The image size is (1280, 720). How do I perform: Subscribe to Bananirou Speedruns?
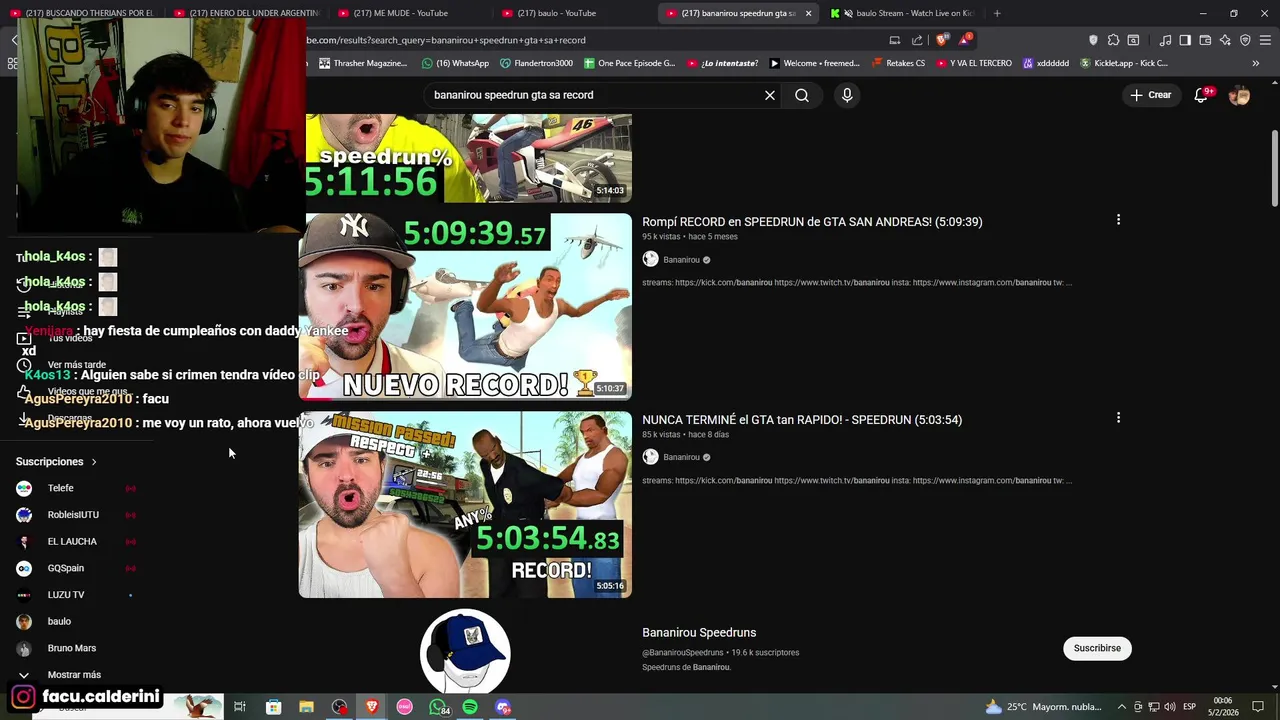pyautogui.click(x=1097, y=648)
